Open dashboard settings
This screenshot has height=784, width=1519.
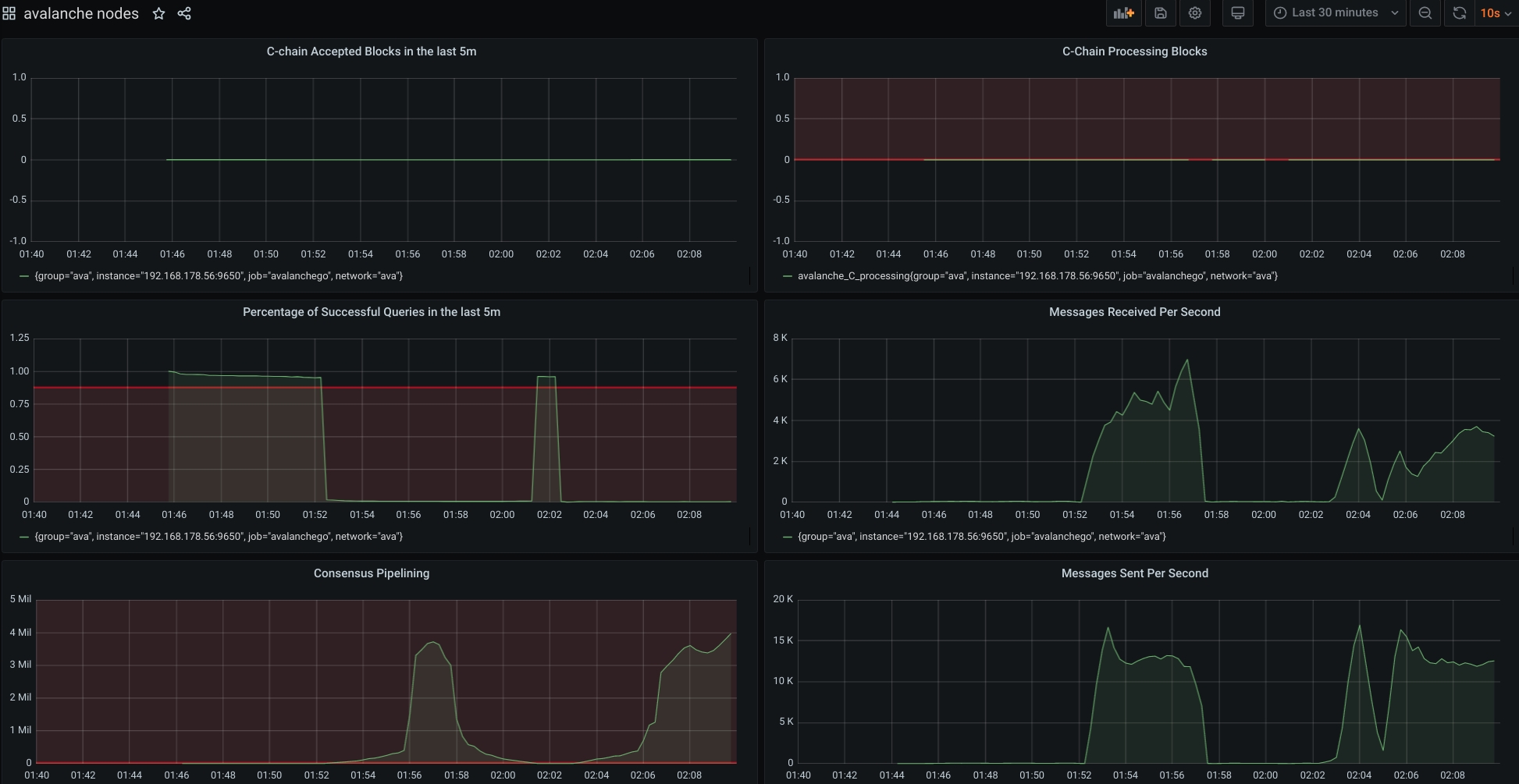pyautogui.click(x=1195, y=13)
